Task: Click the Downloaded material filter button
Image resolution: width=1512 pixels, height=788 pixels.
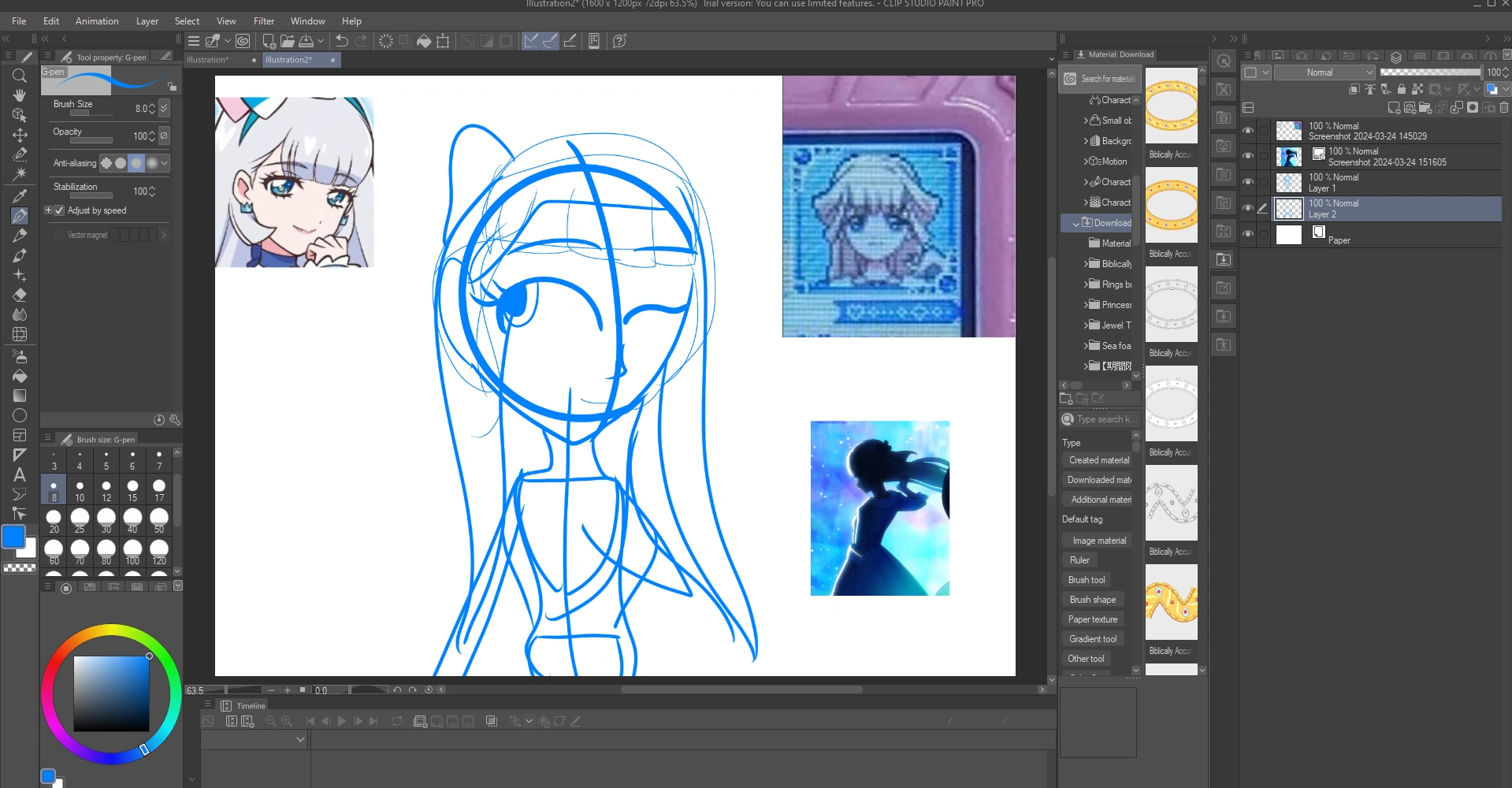Action: (1098, 479)
